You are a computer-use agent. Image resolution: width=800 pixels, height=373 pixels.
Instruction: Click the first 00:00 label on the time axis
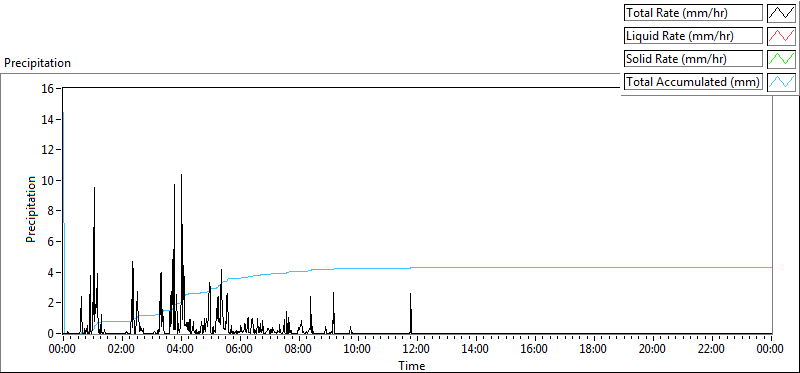[x=63, y=349]
